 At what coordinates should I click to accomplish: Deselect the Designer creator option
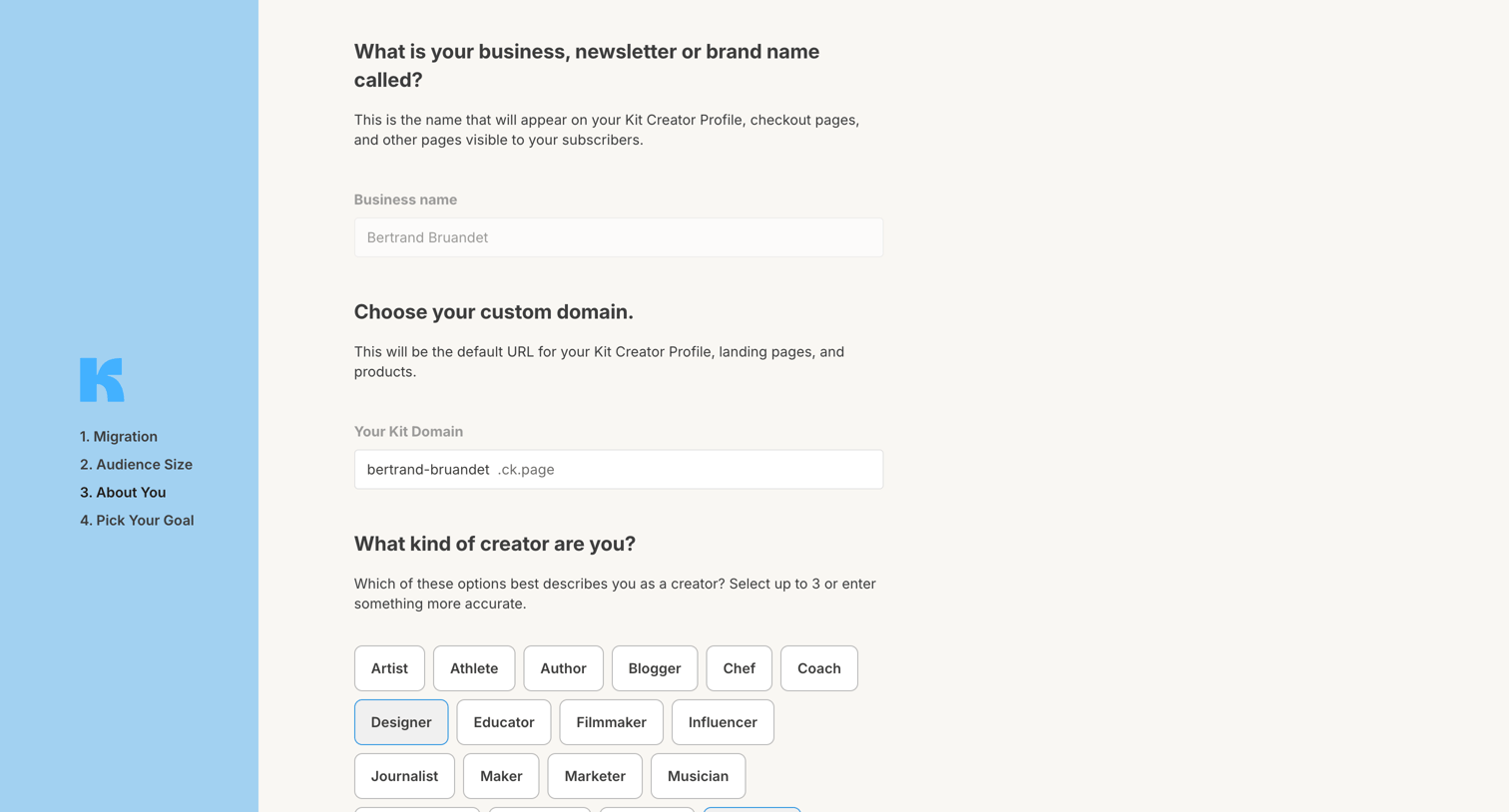tap(401, 722)
